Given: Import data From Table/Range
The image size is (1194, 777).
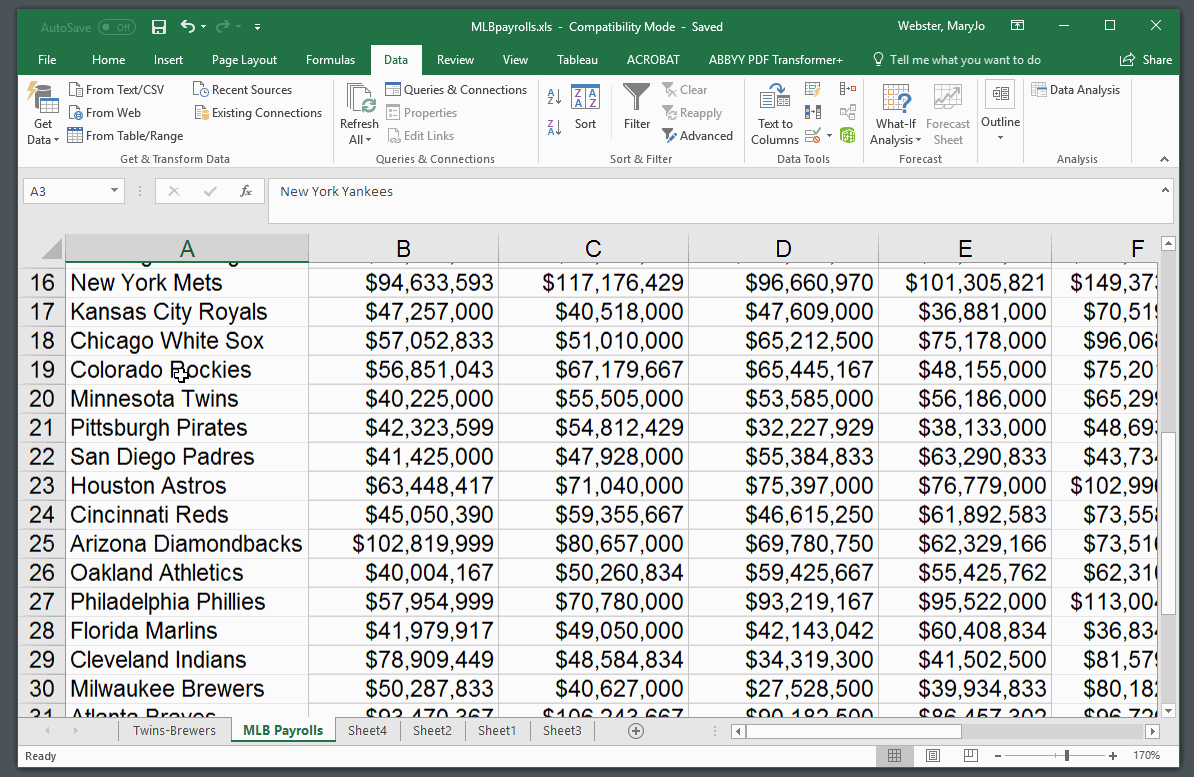Looking at the screenshot, I should [126, 136].
